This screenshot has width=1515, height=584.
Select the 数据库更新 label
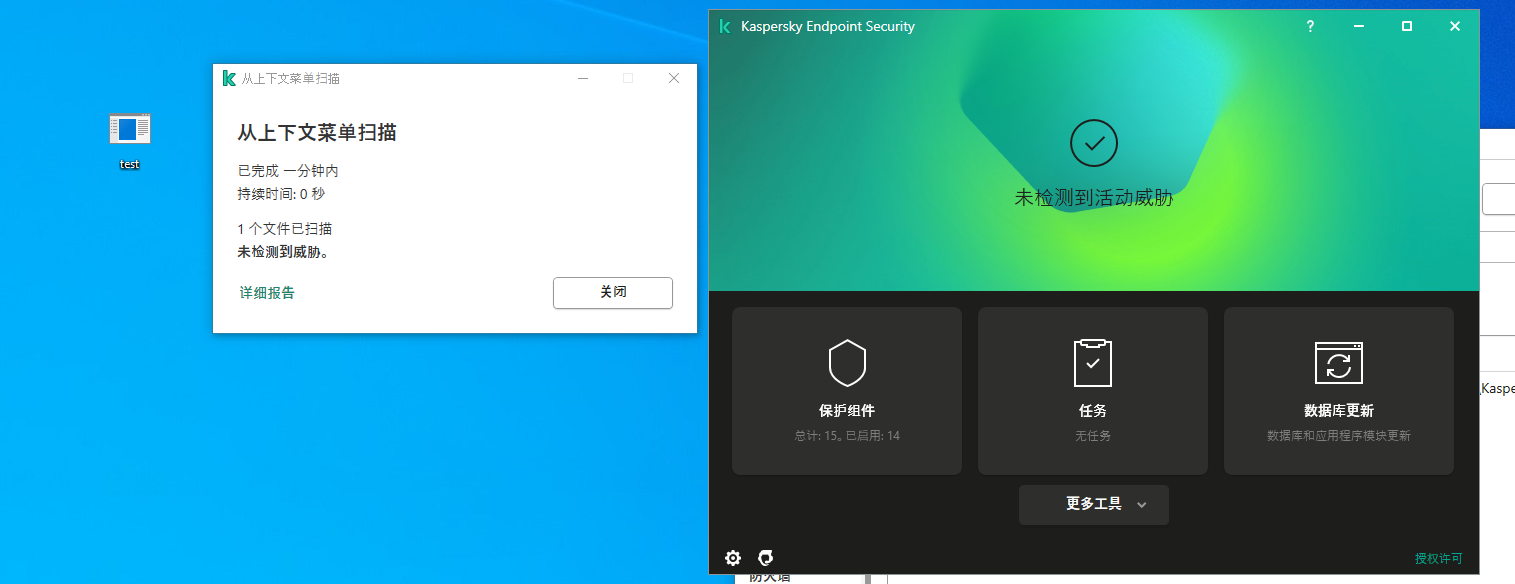(1339, 411)
